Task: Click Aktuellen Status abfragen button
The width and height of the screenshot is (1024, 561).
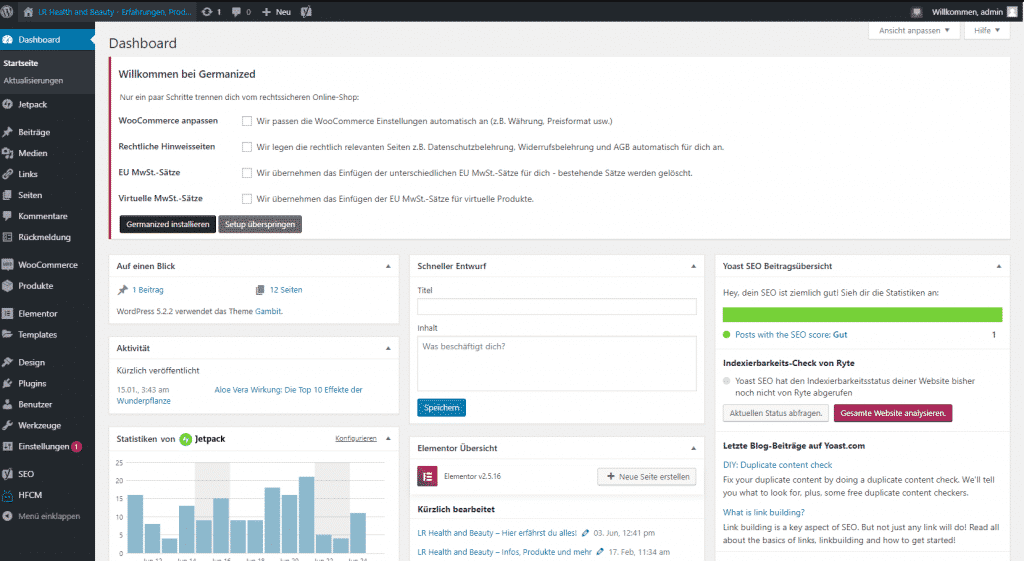Action: (776, 413)
